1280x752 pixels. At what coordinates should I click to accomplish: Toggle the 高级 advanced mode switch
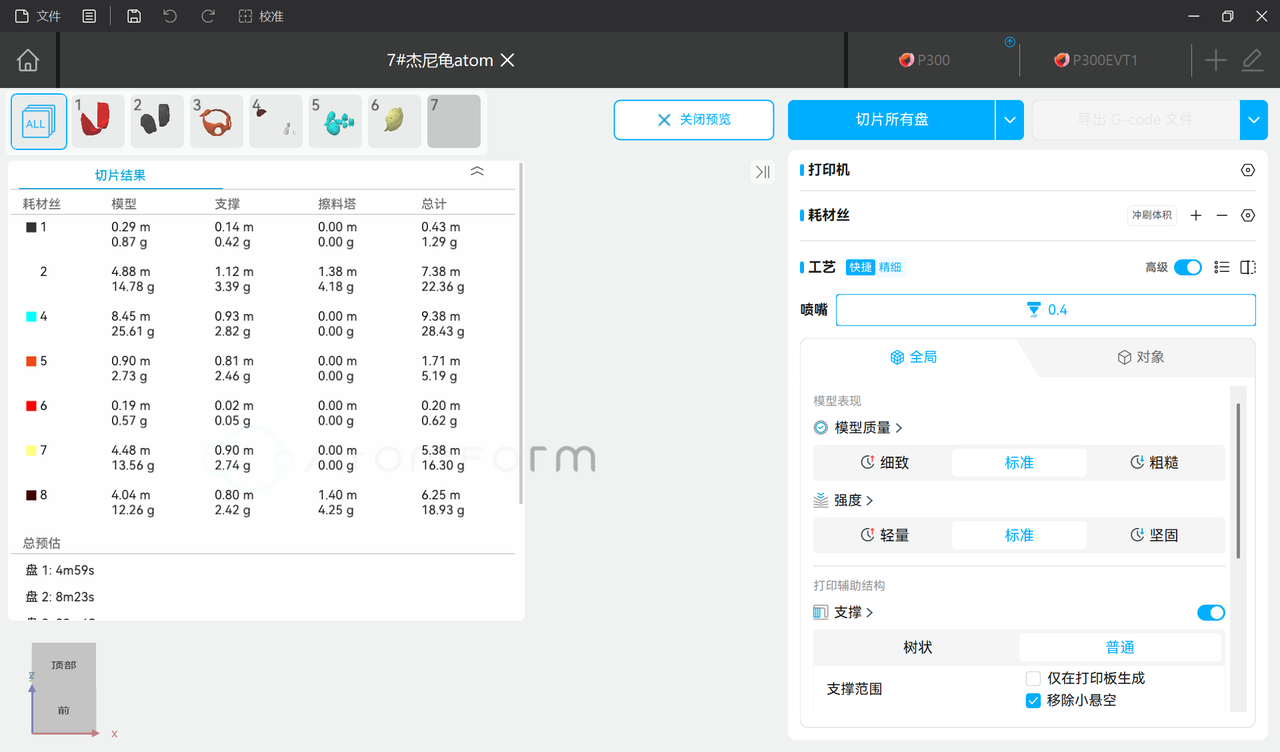point(1188,267)
